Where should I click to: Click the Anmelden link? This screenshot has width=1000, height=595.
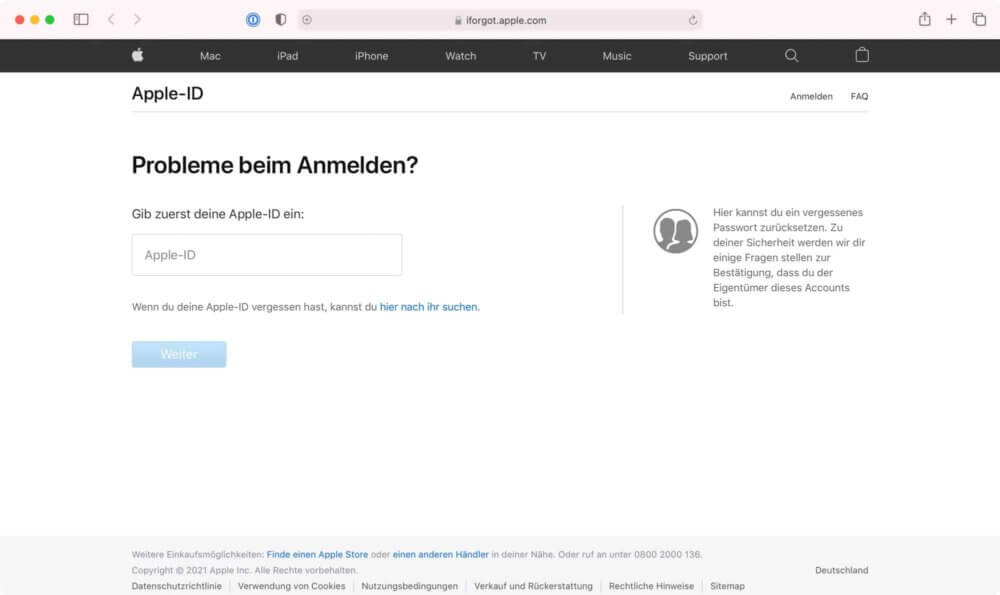click(x=811, y=96)
